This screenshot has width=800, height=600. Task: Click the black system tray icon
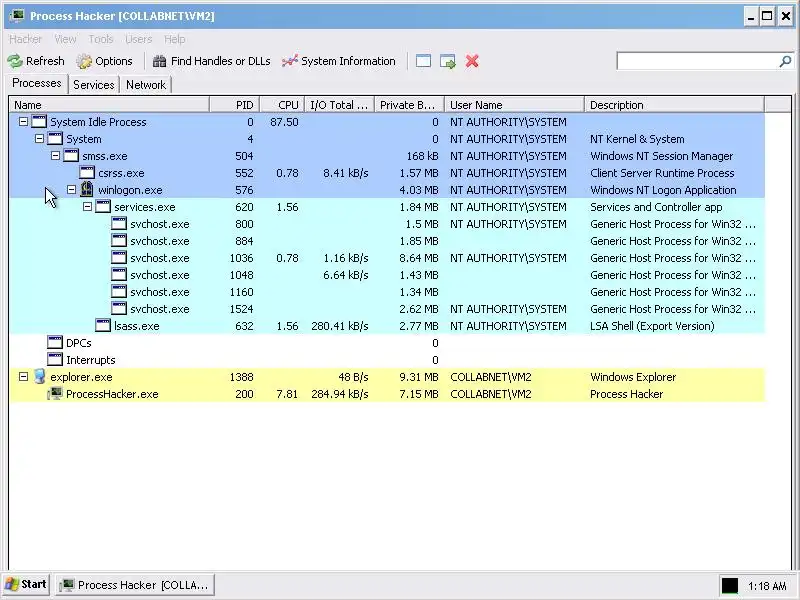730,586
